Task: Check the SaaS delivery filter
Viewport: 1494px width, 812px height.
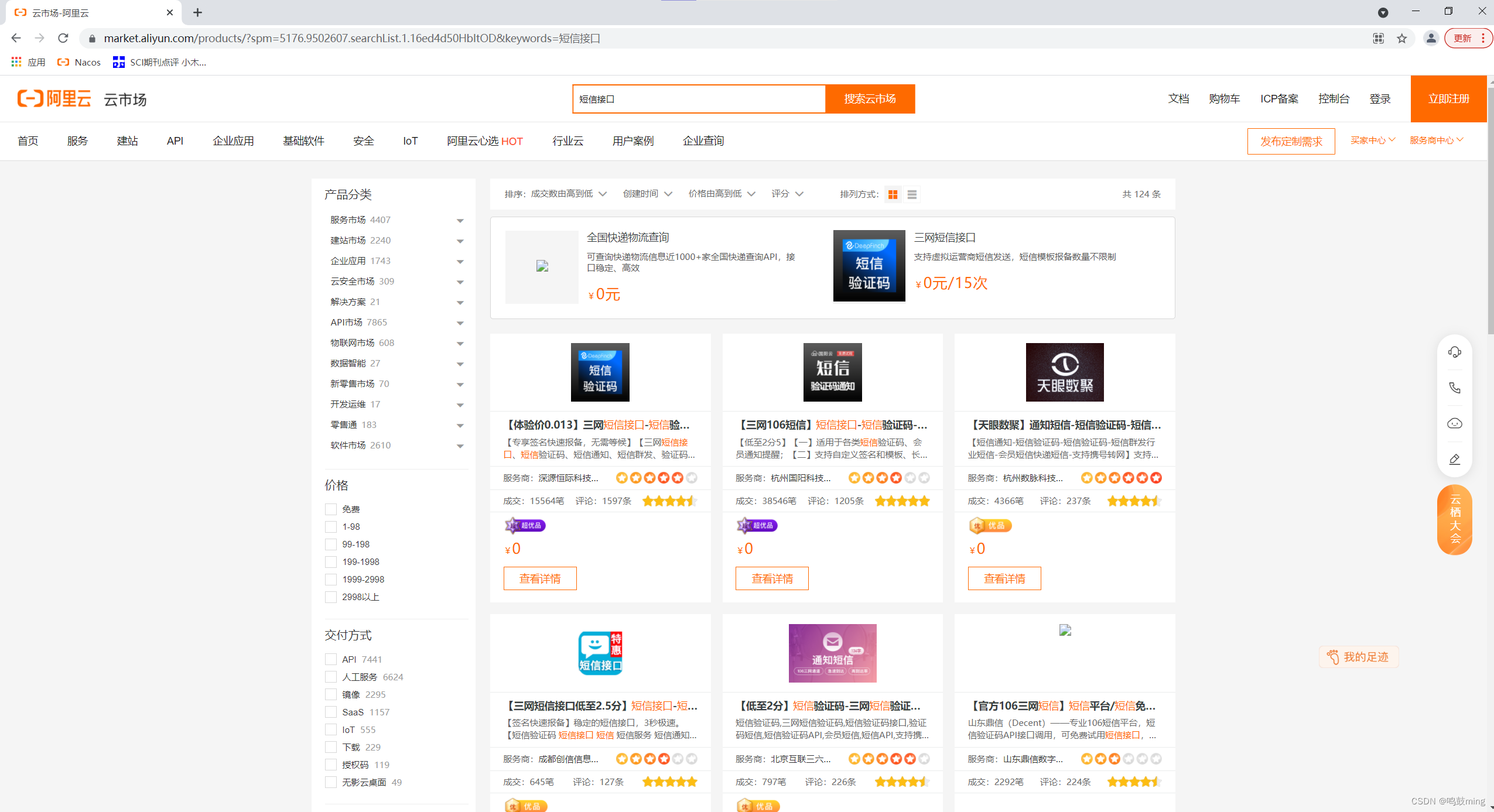Action: (331, 712)
